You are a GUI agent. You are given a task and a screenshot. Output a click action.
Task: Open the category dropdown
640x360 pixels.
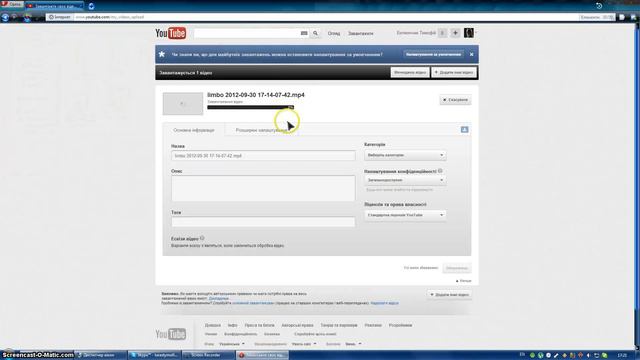(x=405, y=155)
